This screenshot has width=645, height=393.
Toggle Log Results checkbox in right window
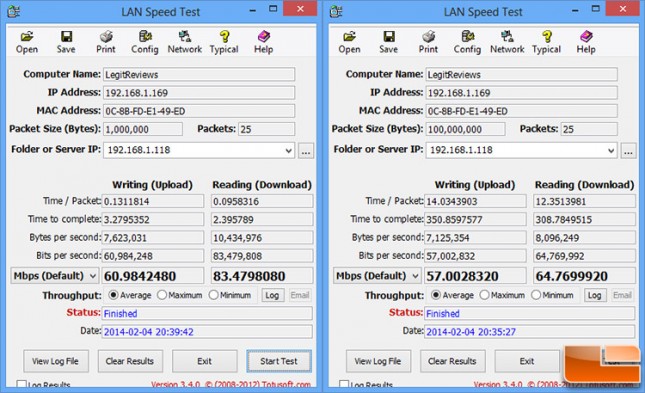[x=344, y=384]
